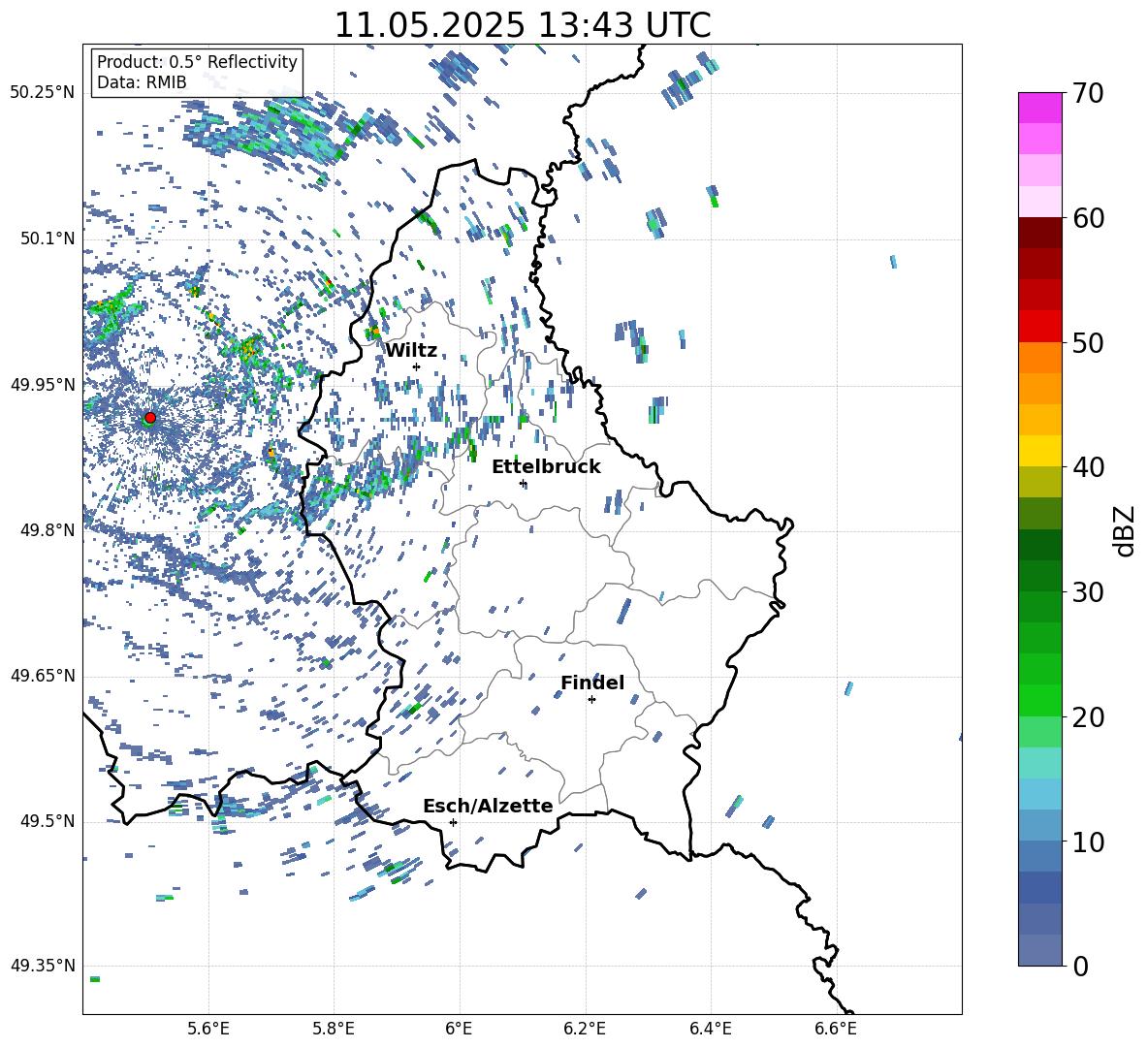Click the Findel station cross marker
The width and height of the screenshot is (1148, 1048).
click(591, 699)
